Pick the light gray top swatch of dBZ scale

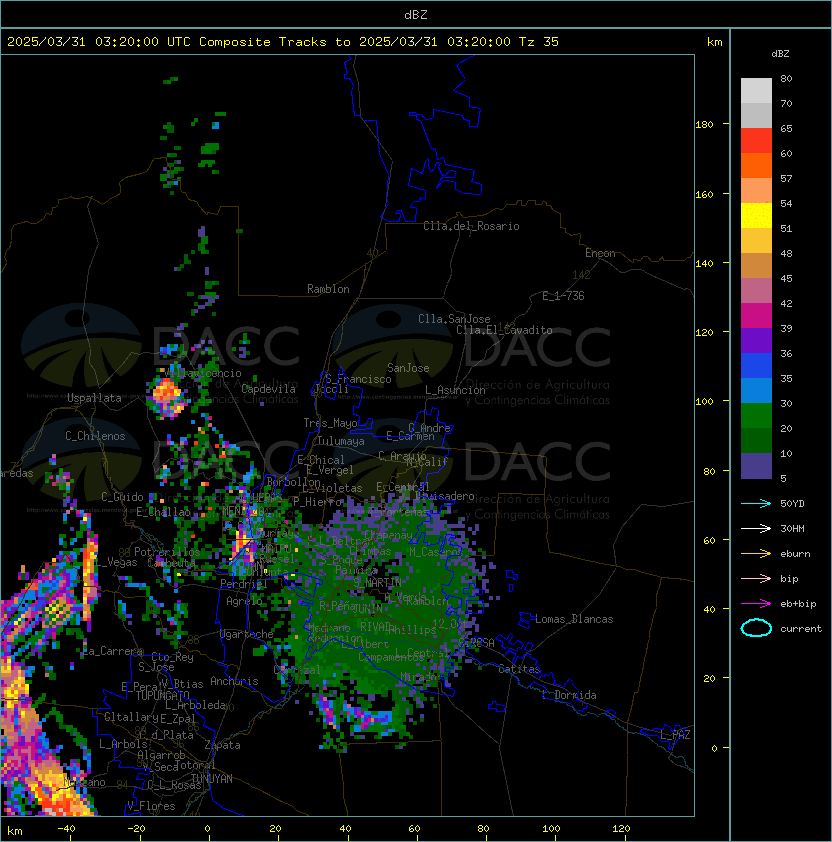coord(756,91)
